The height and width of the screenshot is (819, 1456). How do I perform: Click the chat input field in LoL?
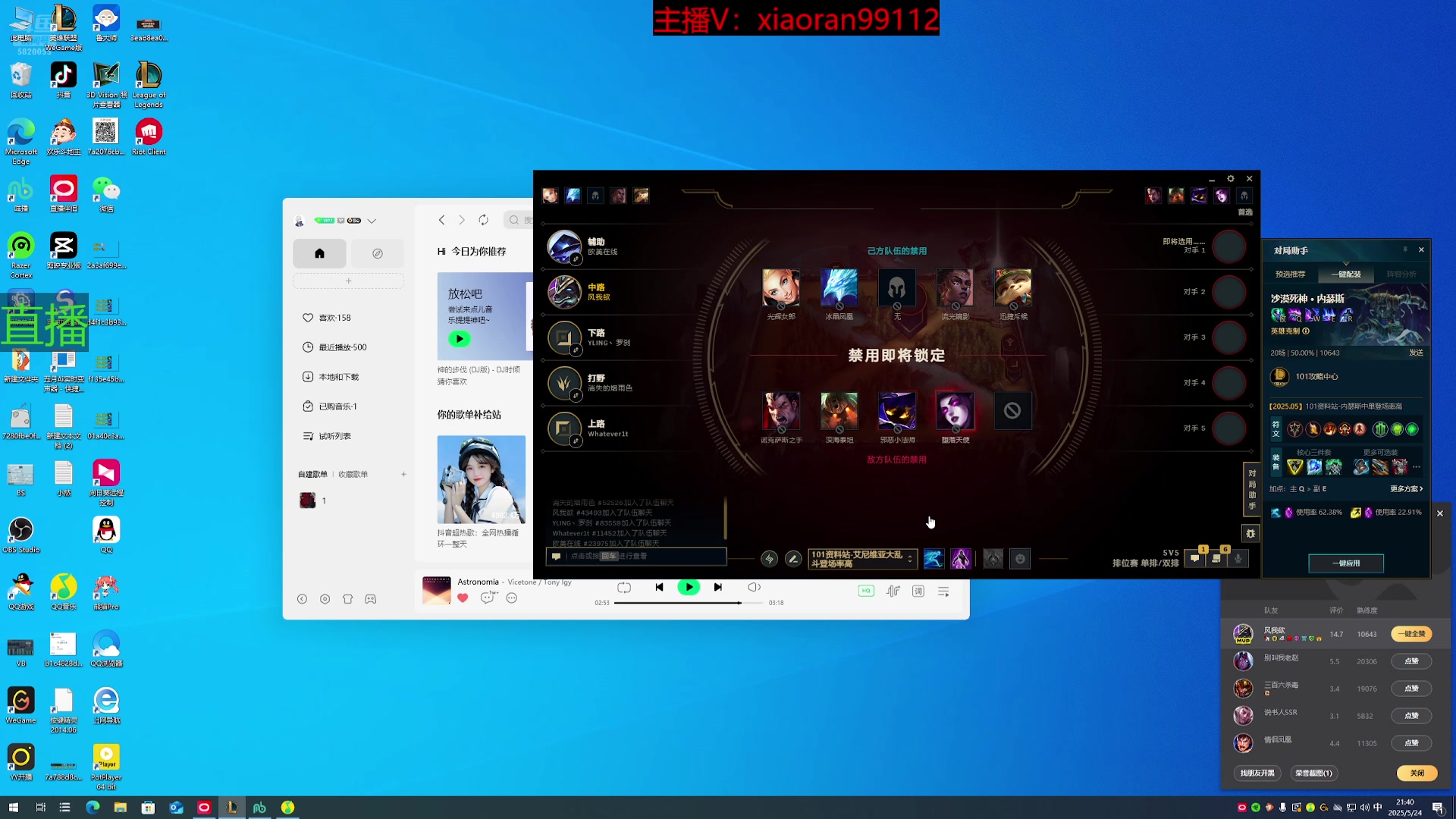635,557
